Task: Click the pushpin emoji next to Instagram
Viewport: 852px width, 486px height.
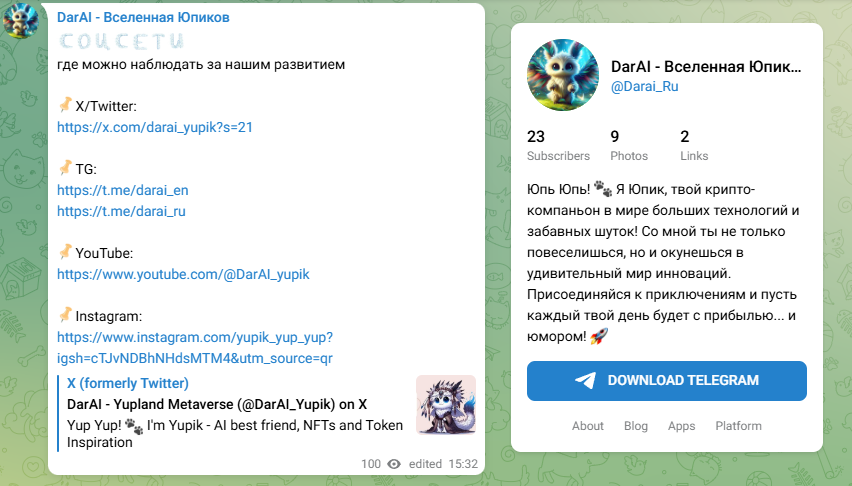Action: (x=65, y=315)
